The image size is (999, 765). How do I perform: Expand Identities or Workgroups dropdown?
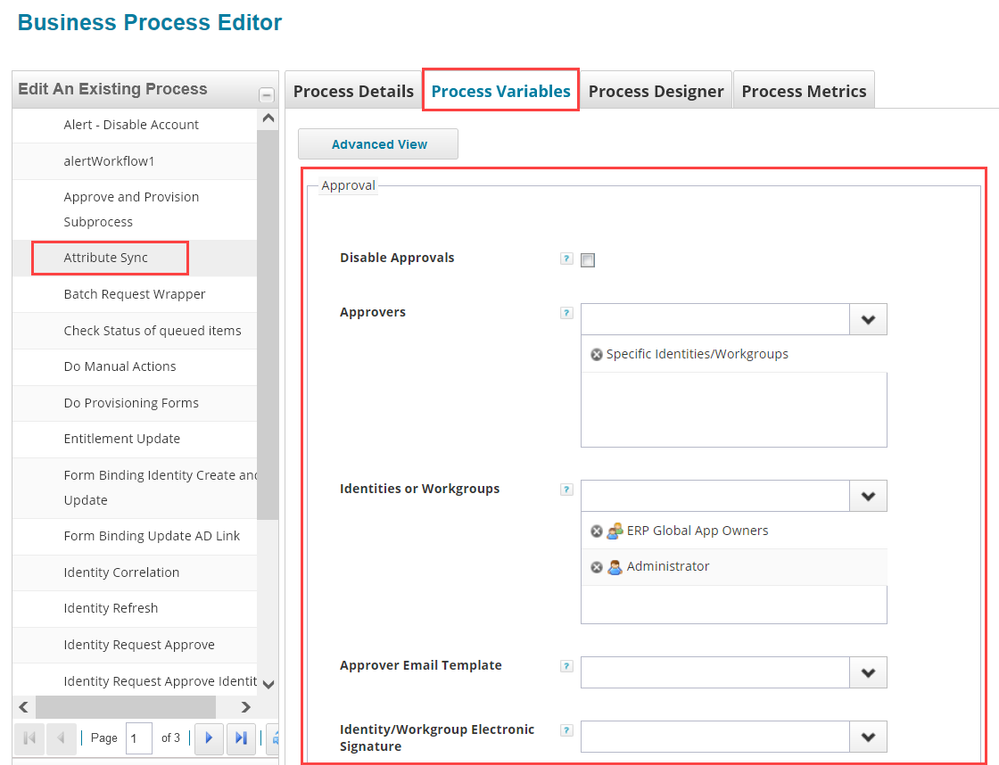(x=867, y=496)
